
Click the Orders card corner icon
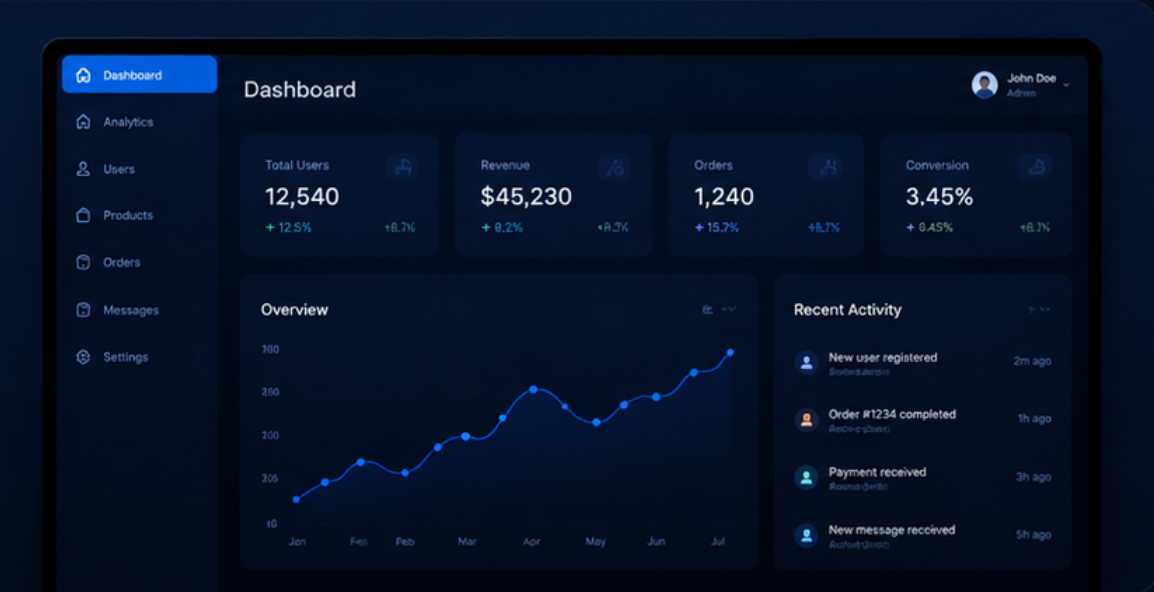tap(826, 167)
